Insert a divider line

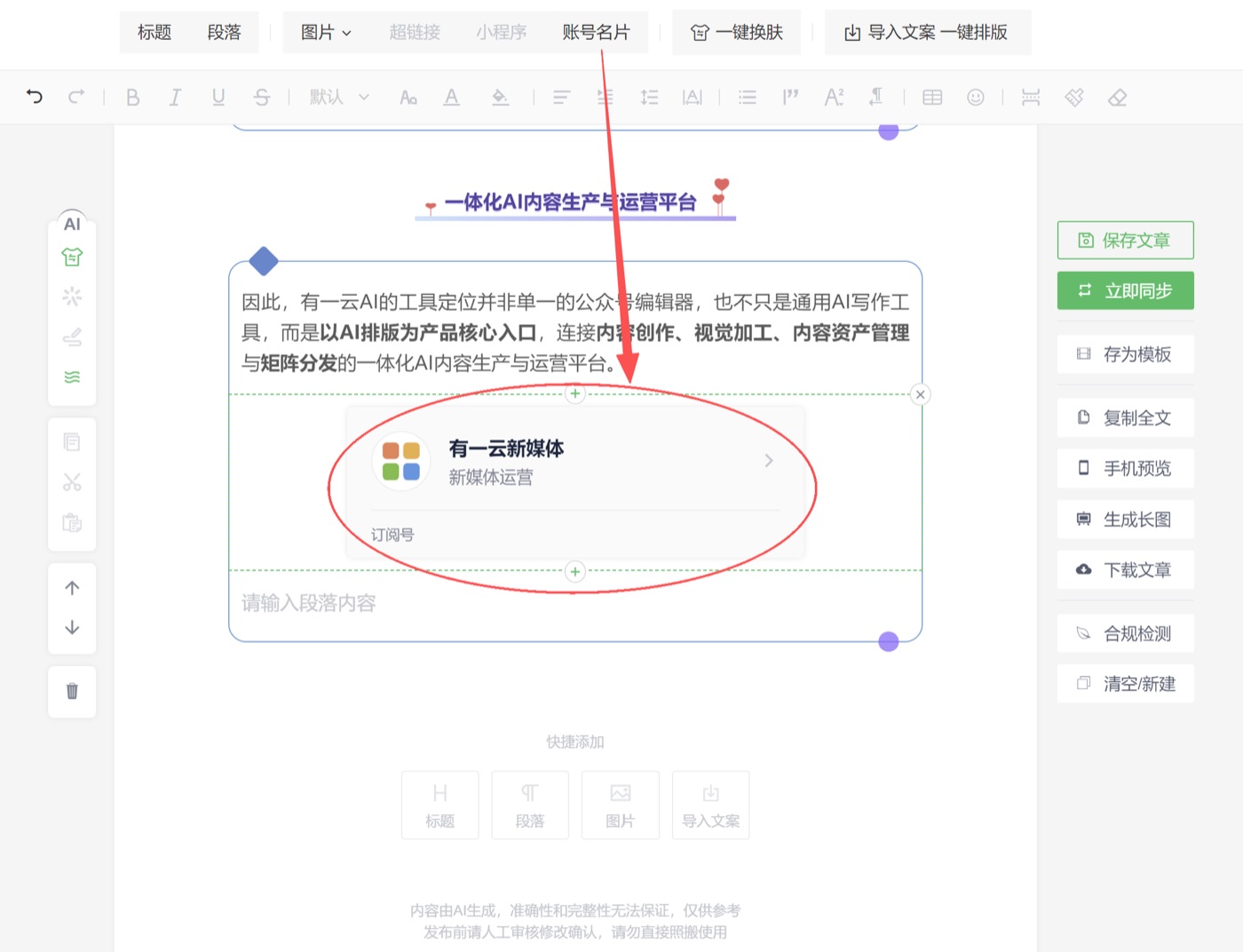[x=1031, y=97]
